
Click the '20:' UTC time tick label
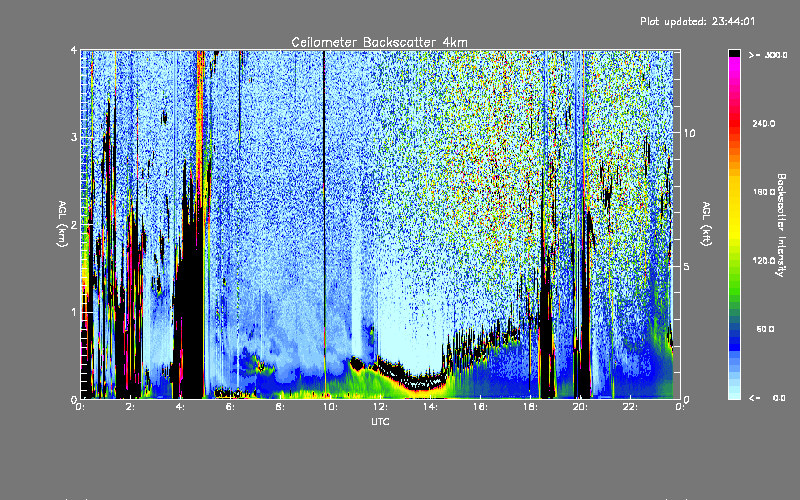tap(580, 407)
